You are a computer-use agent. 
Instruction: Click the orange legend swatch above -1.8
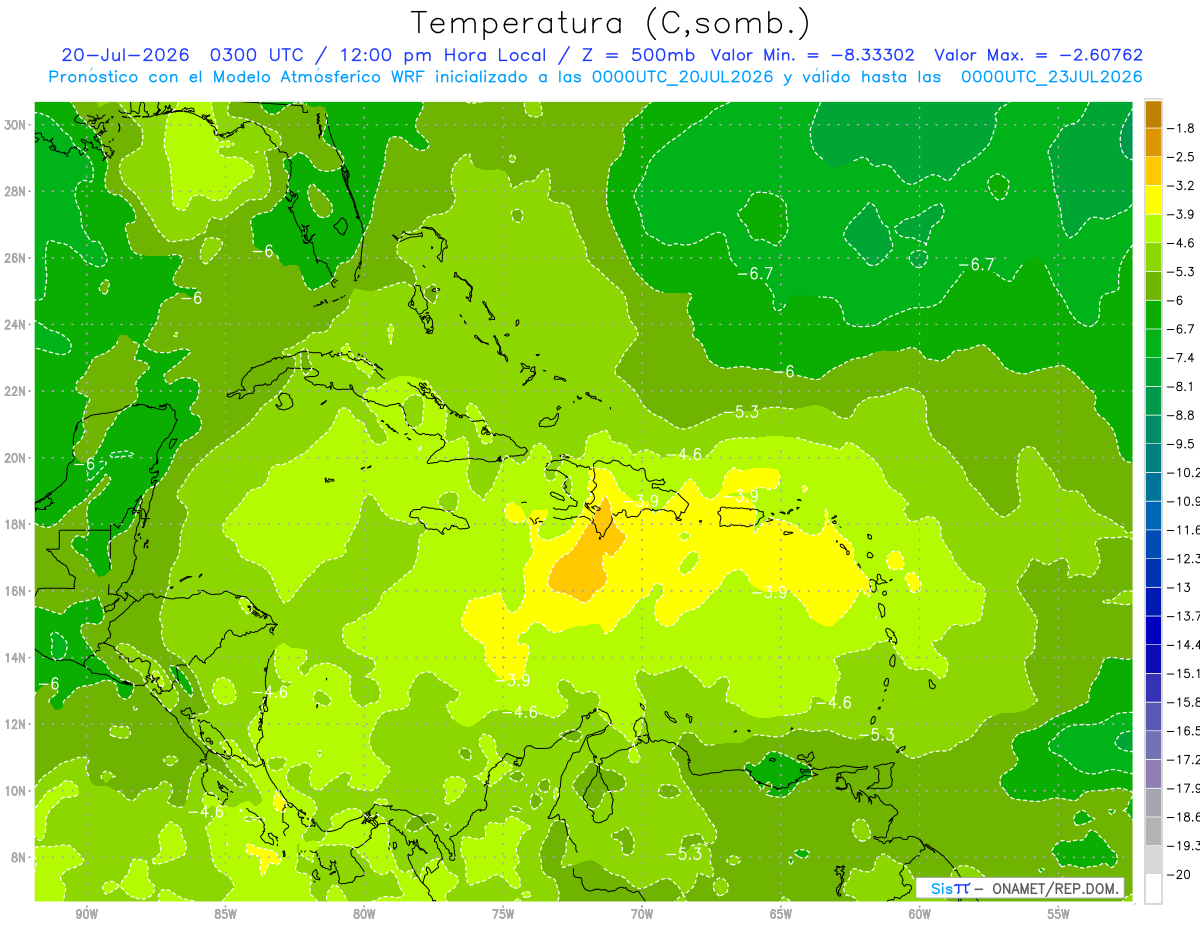click(x=1153, y=114)
